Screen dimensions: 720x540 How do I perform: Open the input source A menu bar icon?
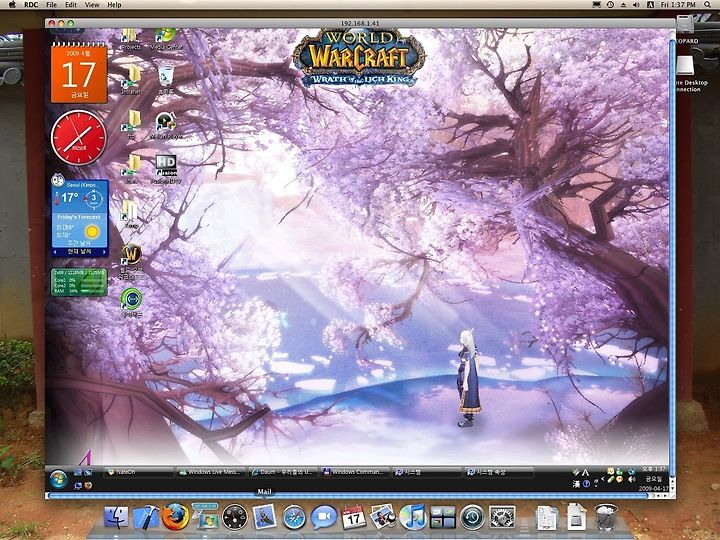(650, 5)
